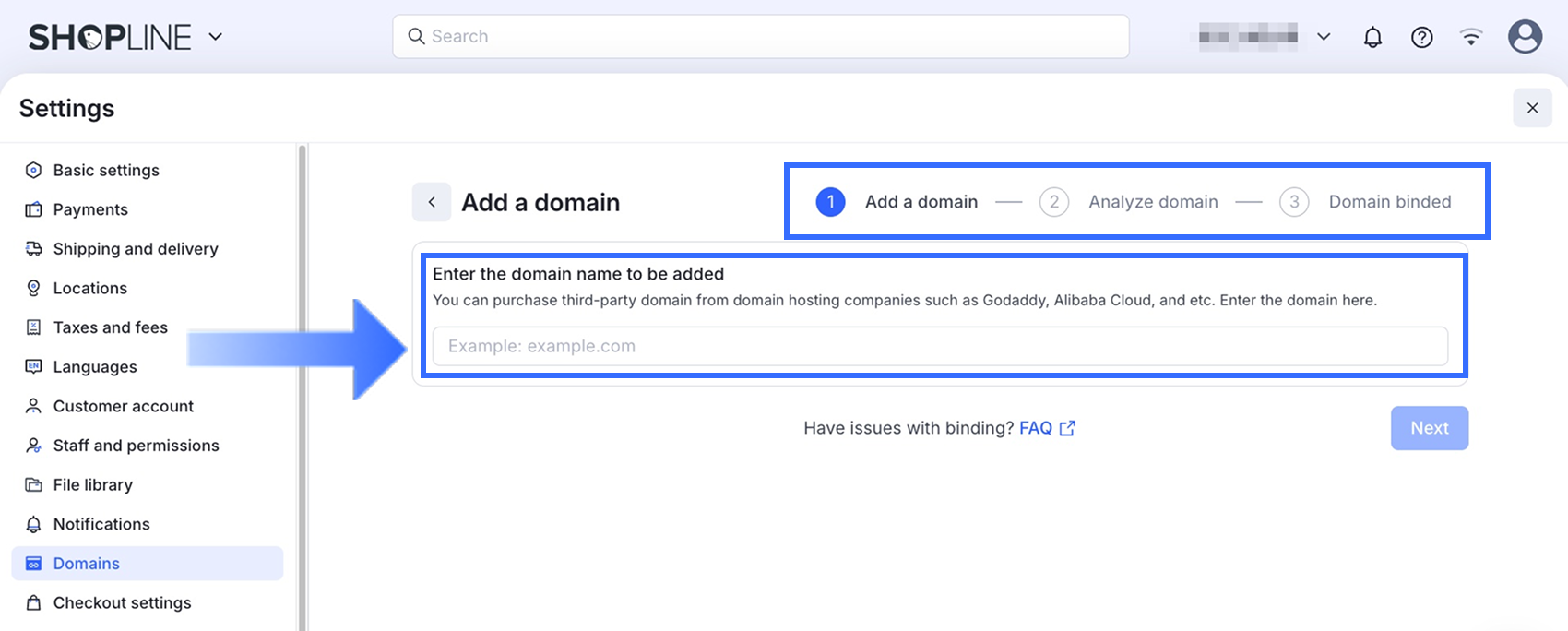Open Staff and permissions settings

136,446
